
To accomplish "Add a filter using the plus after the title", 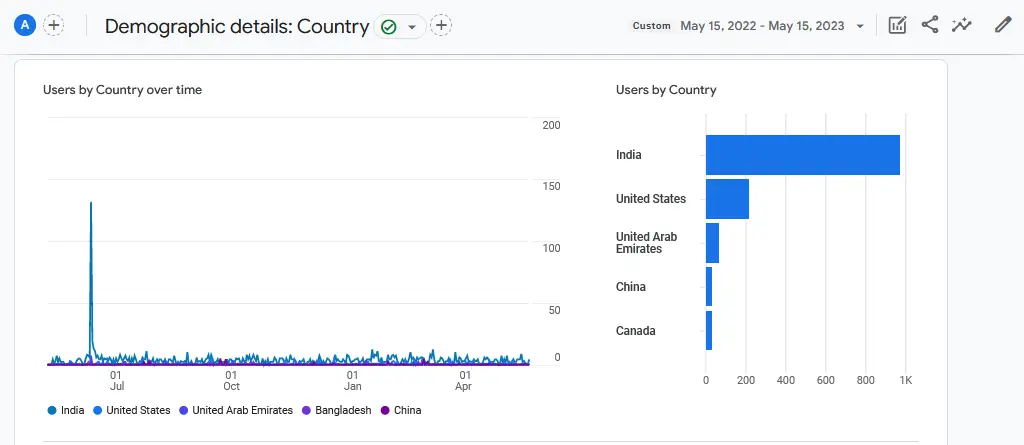I will pyautogui.click(x=441, y=26).
